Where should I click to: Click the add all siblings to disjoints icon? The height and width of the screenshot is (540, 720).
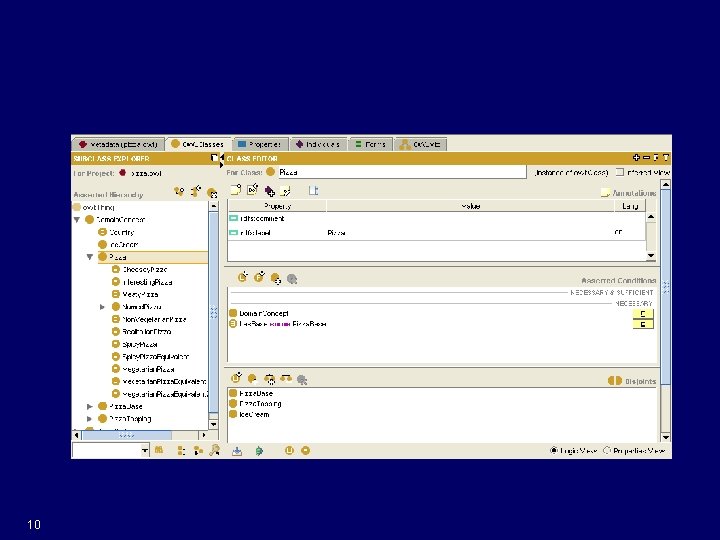pos(270,379)
